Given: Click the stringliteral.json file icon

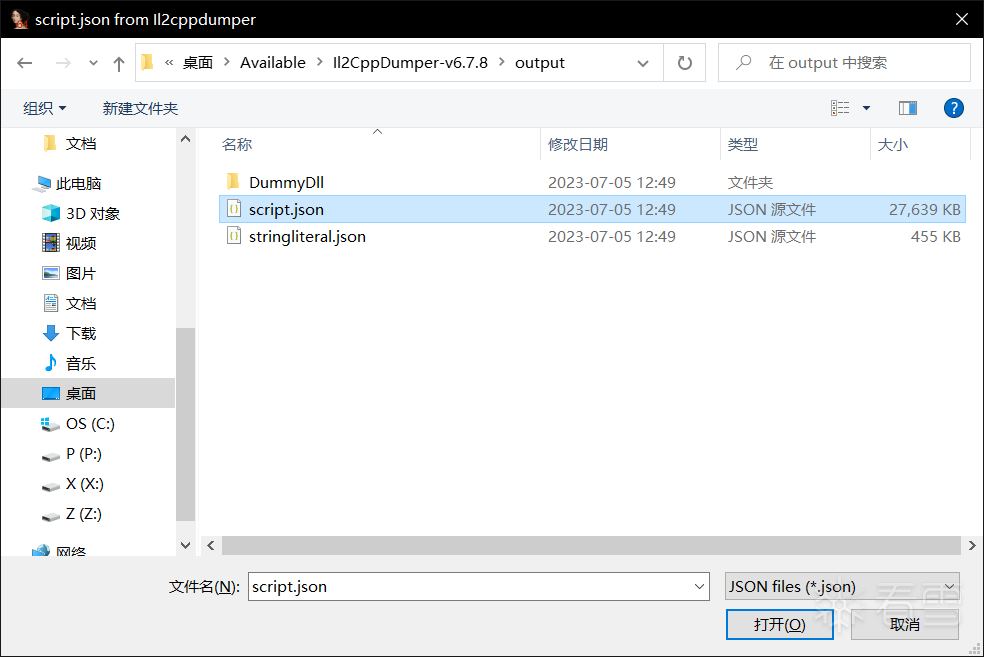Looking at the screenshot, I should (233, 236).
